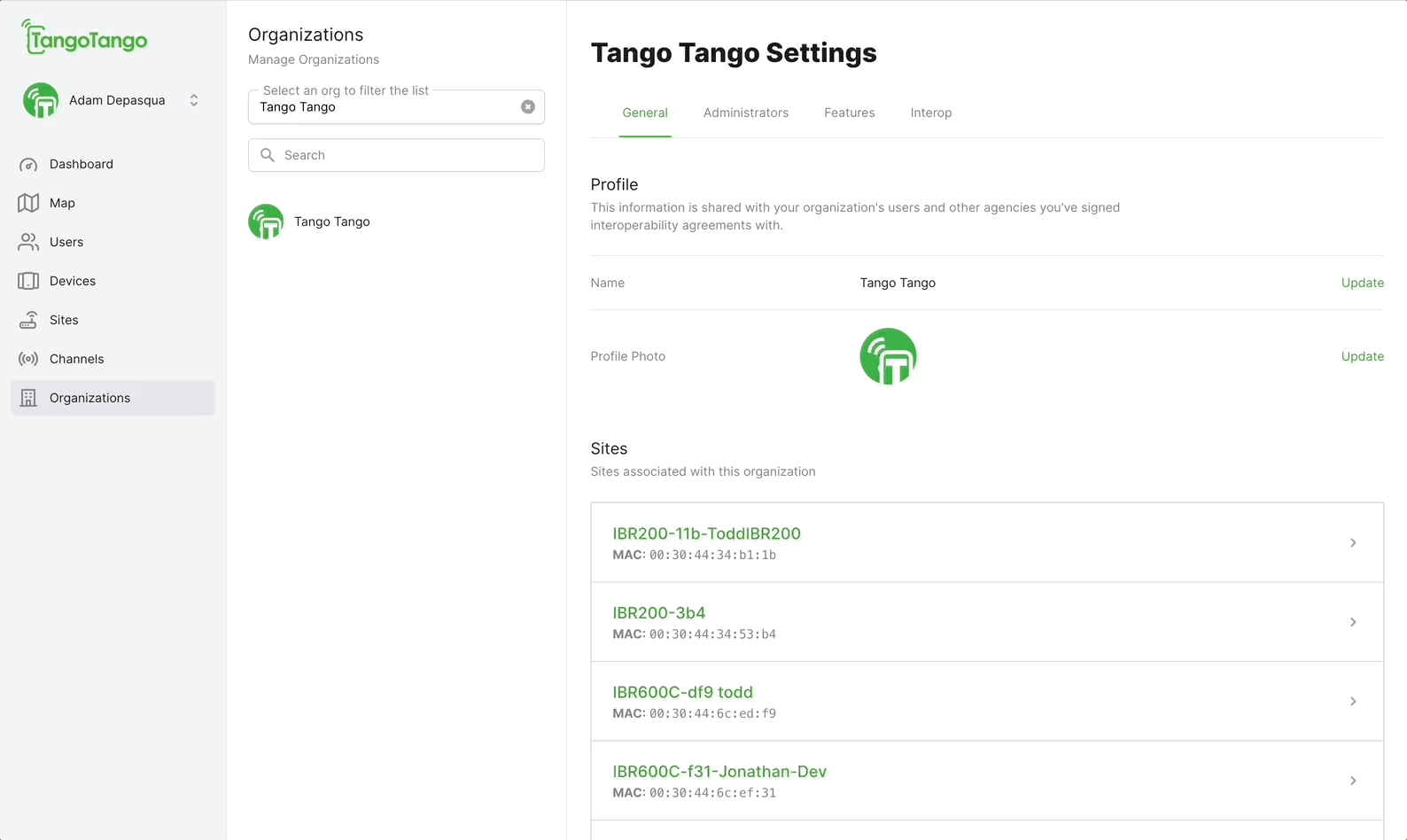Click the Dashboard gauge icon
This screenshot has width=1407, height=840.
coord(28,164)
